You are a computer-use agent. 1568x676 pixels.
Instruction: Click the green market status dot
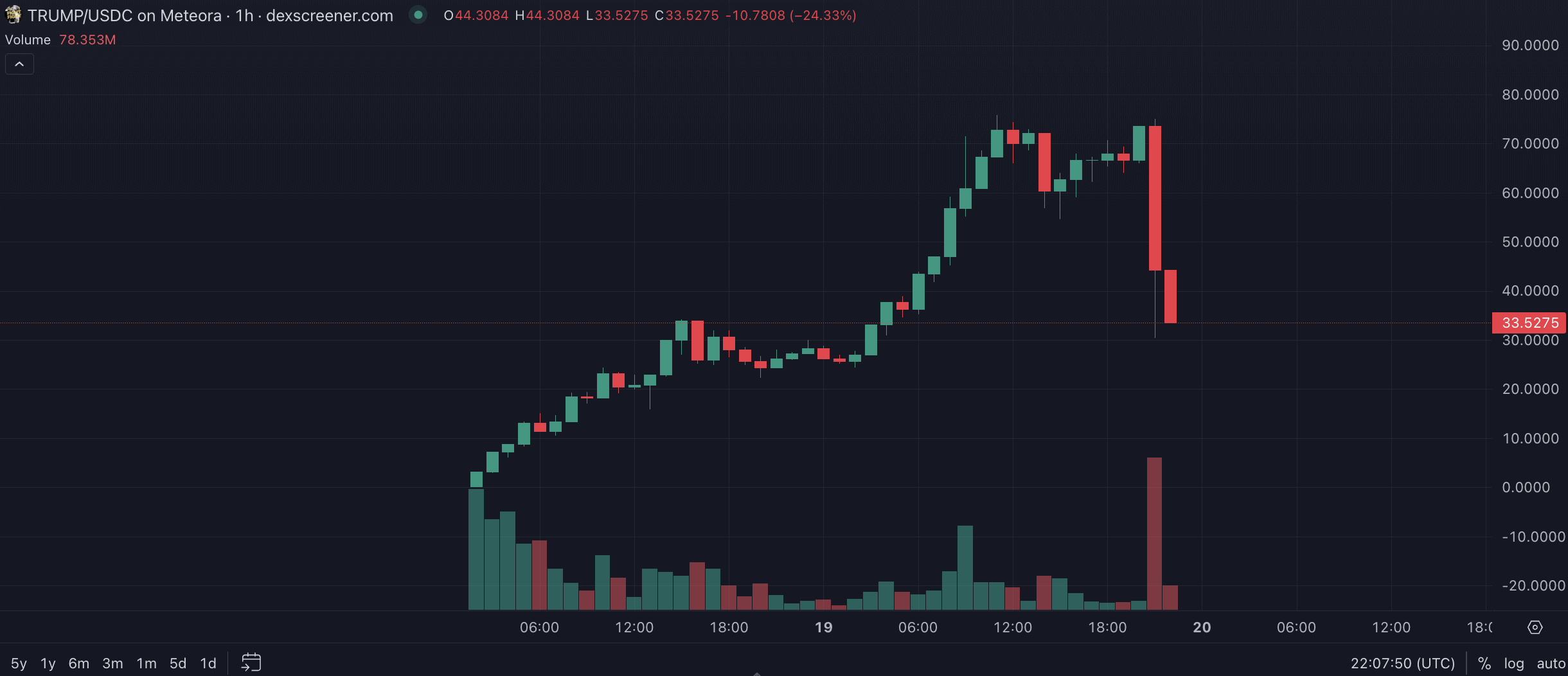[418, 15]
